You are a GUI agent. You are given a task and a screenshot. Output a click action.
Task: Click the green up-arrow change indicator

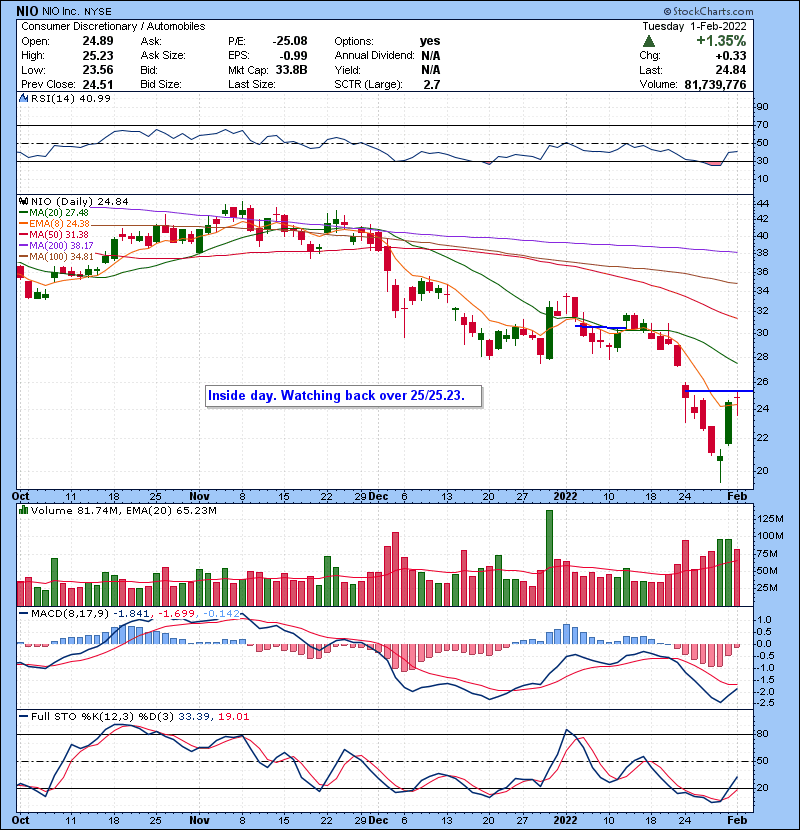[x=649, y=41]
